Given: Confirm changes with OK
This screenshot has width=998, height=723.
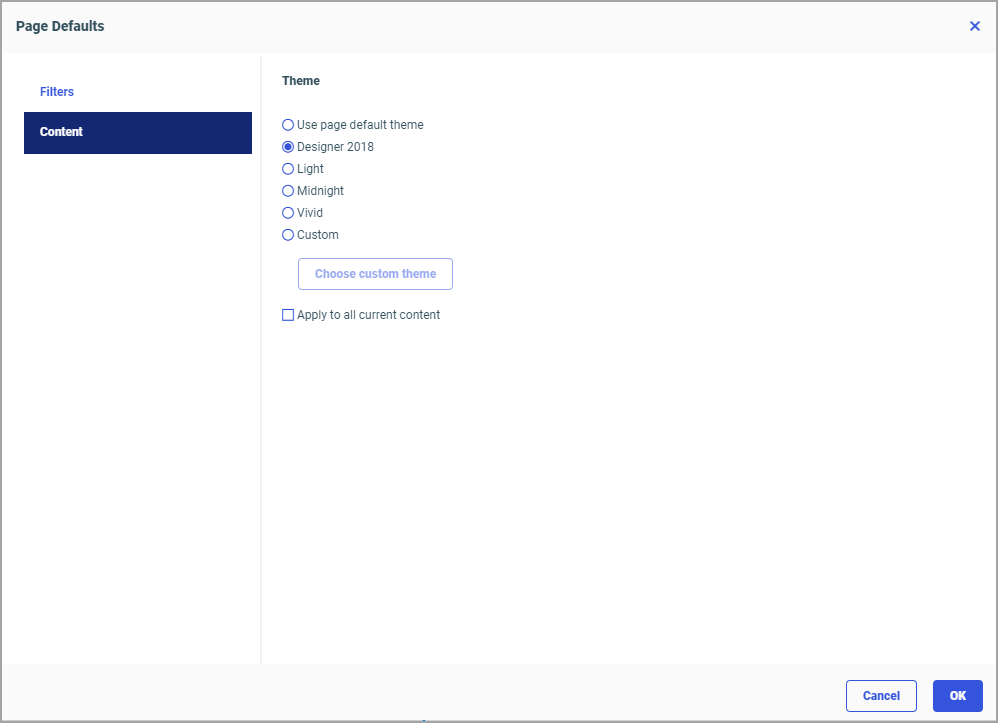Looking at the screenshot, I should coord(957,695).
